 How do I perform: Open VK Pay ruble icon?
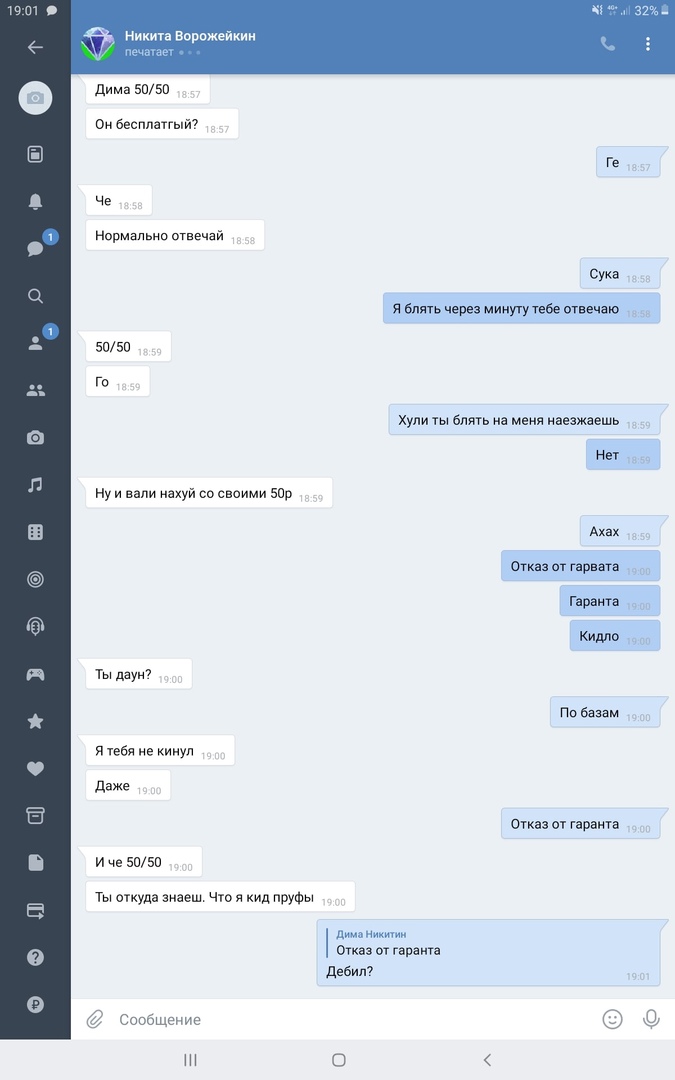(35, 1005)
